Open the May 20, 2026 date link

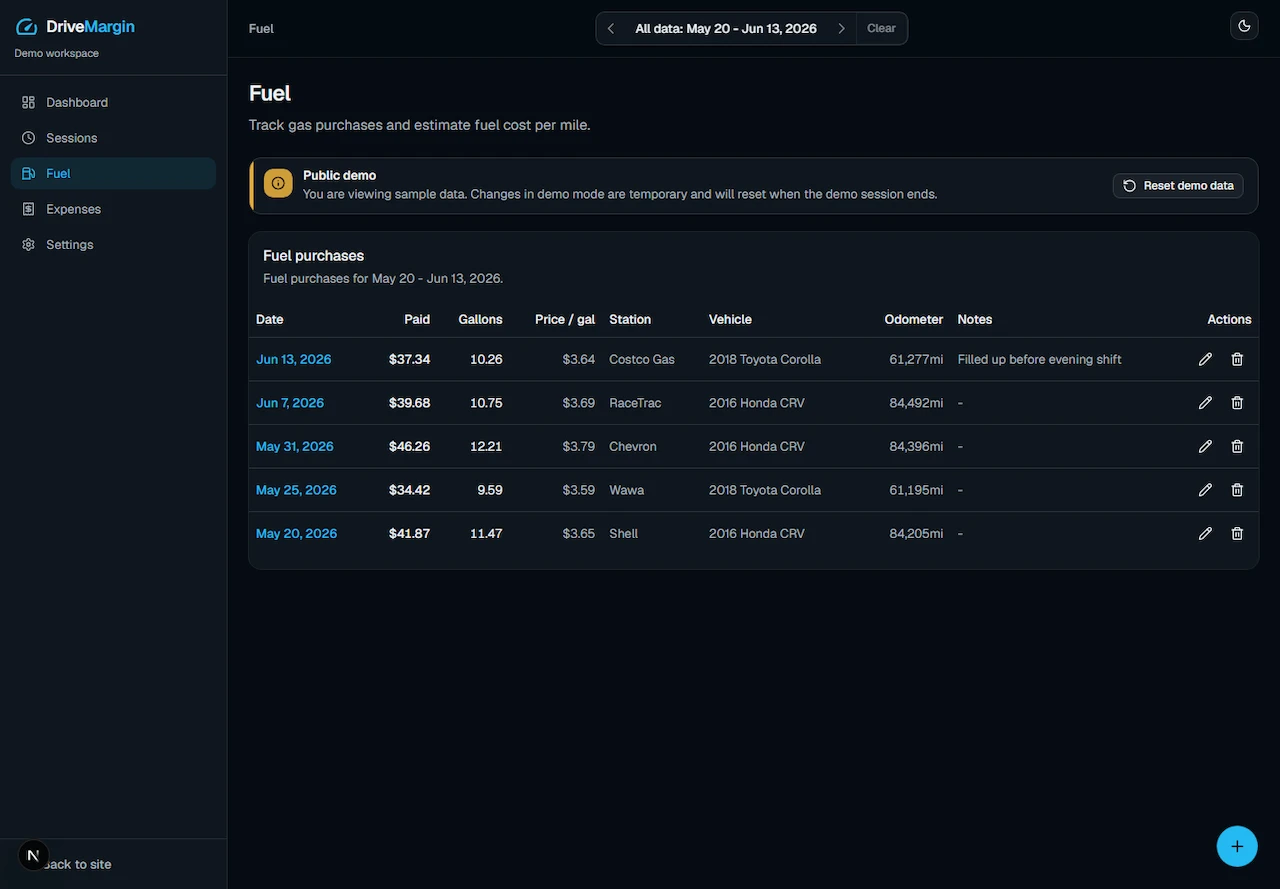(296, 533)
